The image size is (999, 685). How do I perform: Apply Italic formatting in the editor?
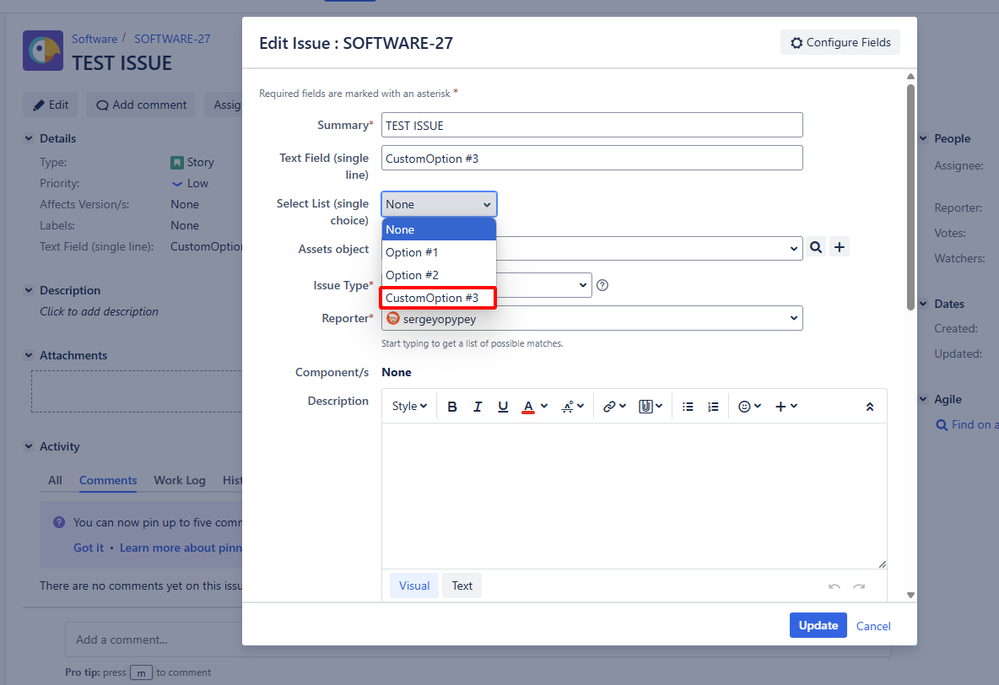click(477, 407)
